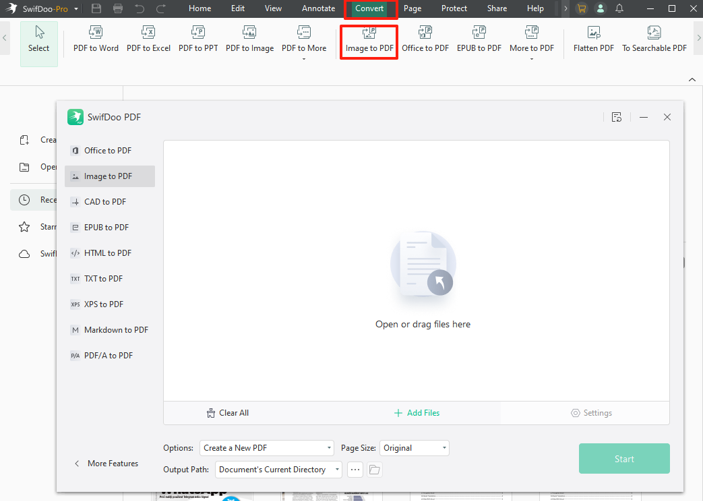Screen dimensions: 703x501
Task: Open Output Path dropdown
Action: (x=278, y=469)
